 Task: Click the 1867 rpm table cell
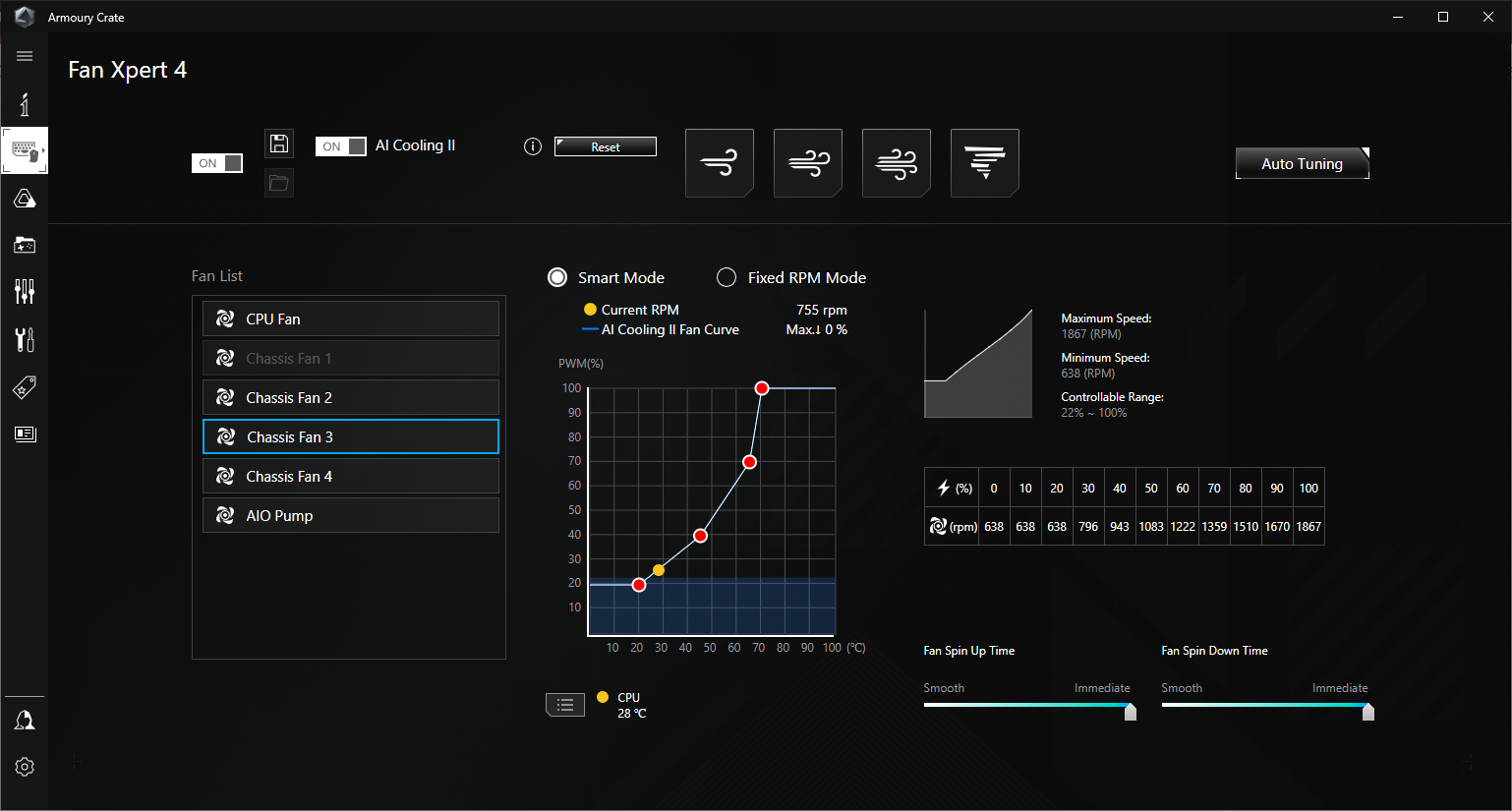(x=1308, y=527)
